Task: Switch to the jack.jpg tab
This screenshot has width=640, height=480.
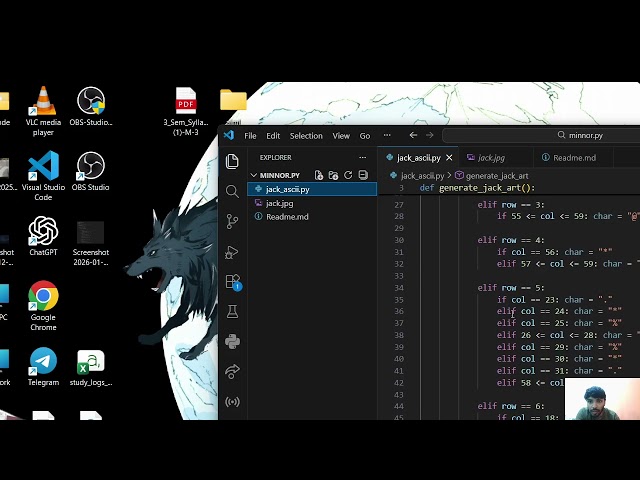Action: tap(492, 158)
